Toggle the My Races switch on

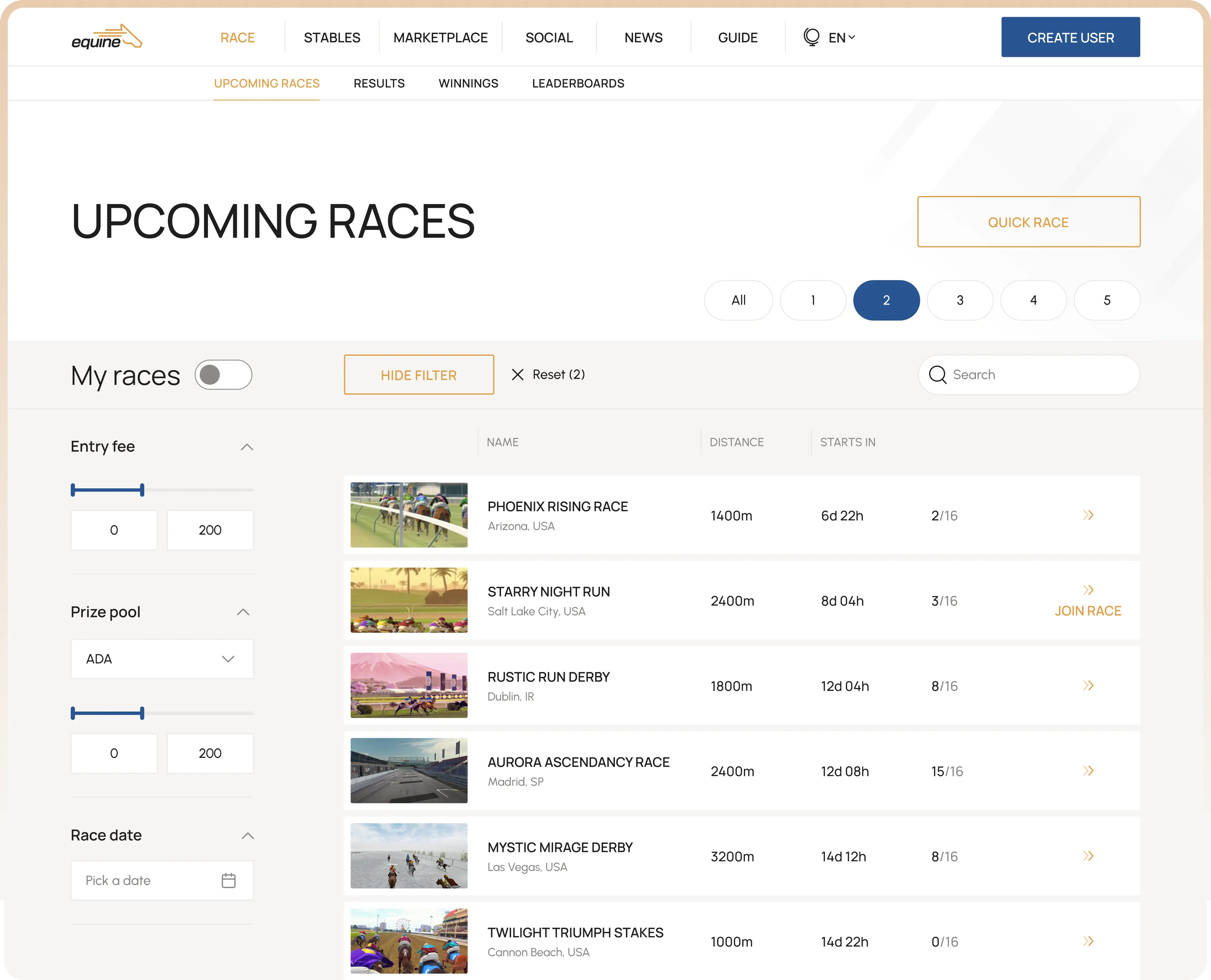pyautogui.click(x=222, y=374)
